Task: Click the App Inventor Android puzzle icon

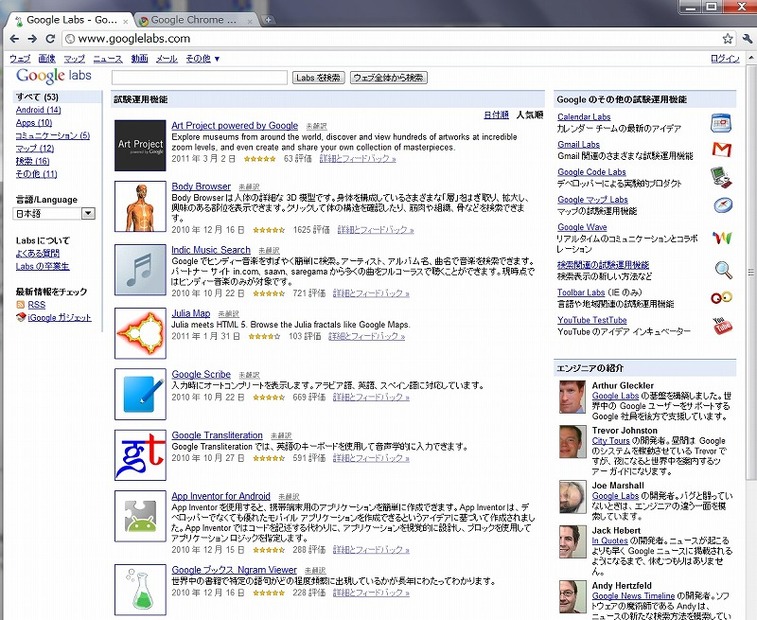Action: point(140,516)
